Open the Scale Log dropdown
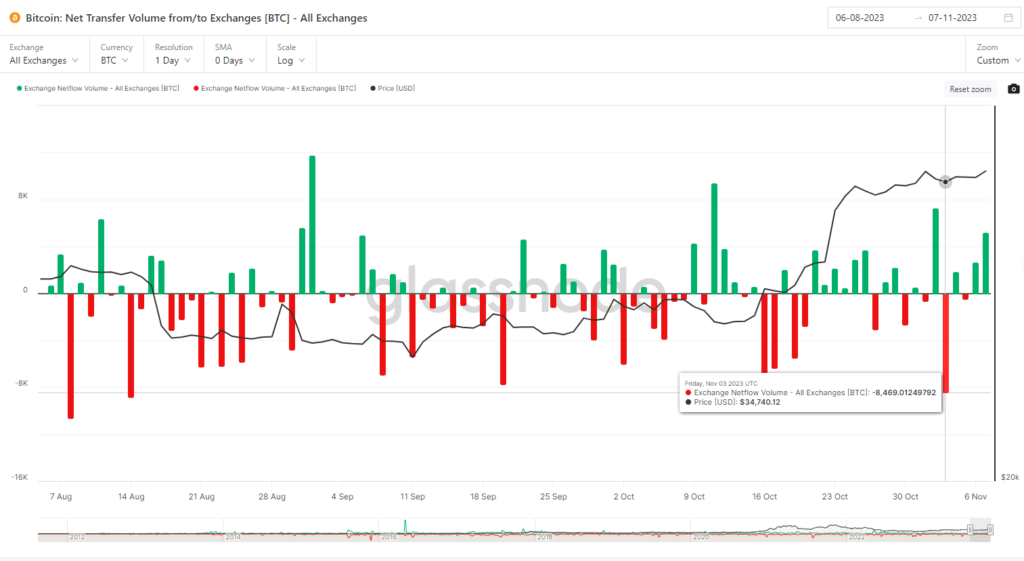Screen dimensions: 1024x561 coord(291,61)
